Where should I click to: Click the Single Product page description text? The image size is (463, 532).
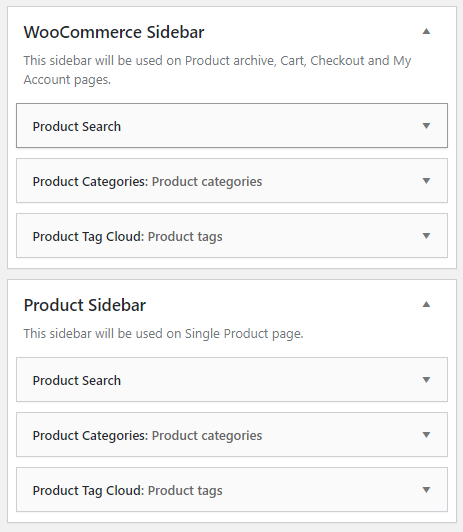(163, 334)
